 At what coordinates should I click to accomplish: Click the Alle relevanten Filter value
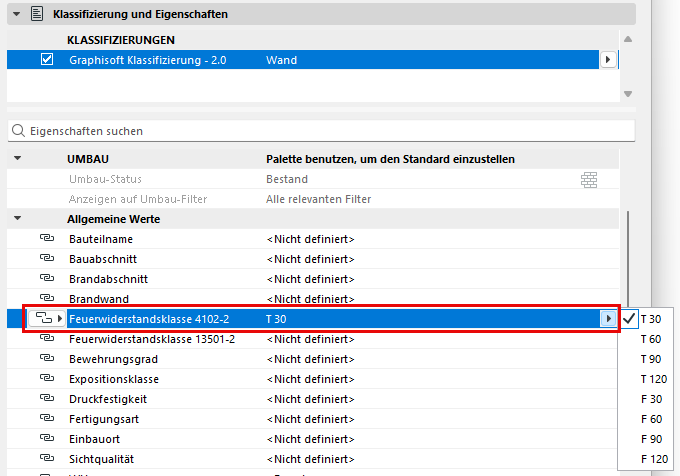click(318, 199)
